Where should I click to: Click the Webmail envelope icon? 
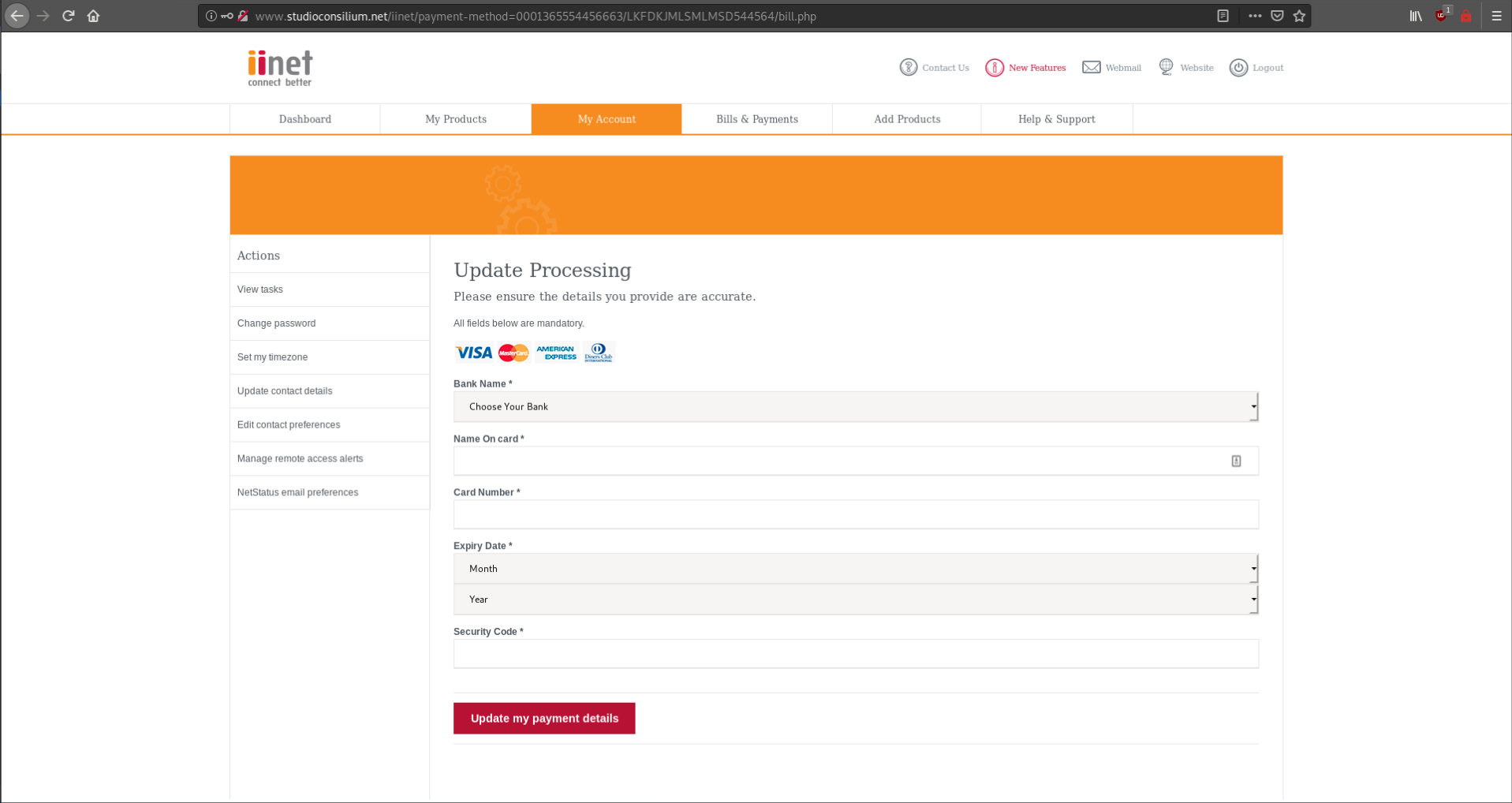coord(1091,67)
